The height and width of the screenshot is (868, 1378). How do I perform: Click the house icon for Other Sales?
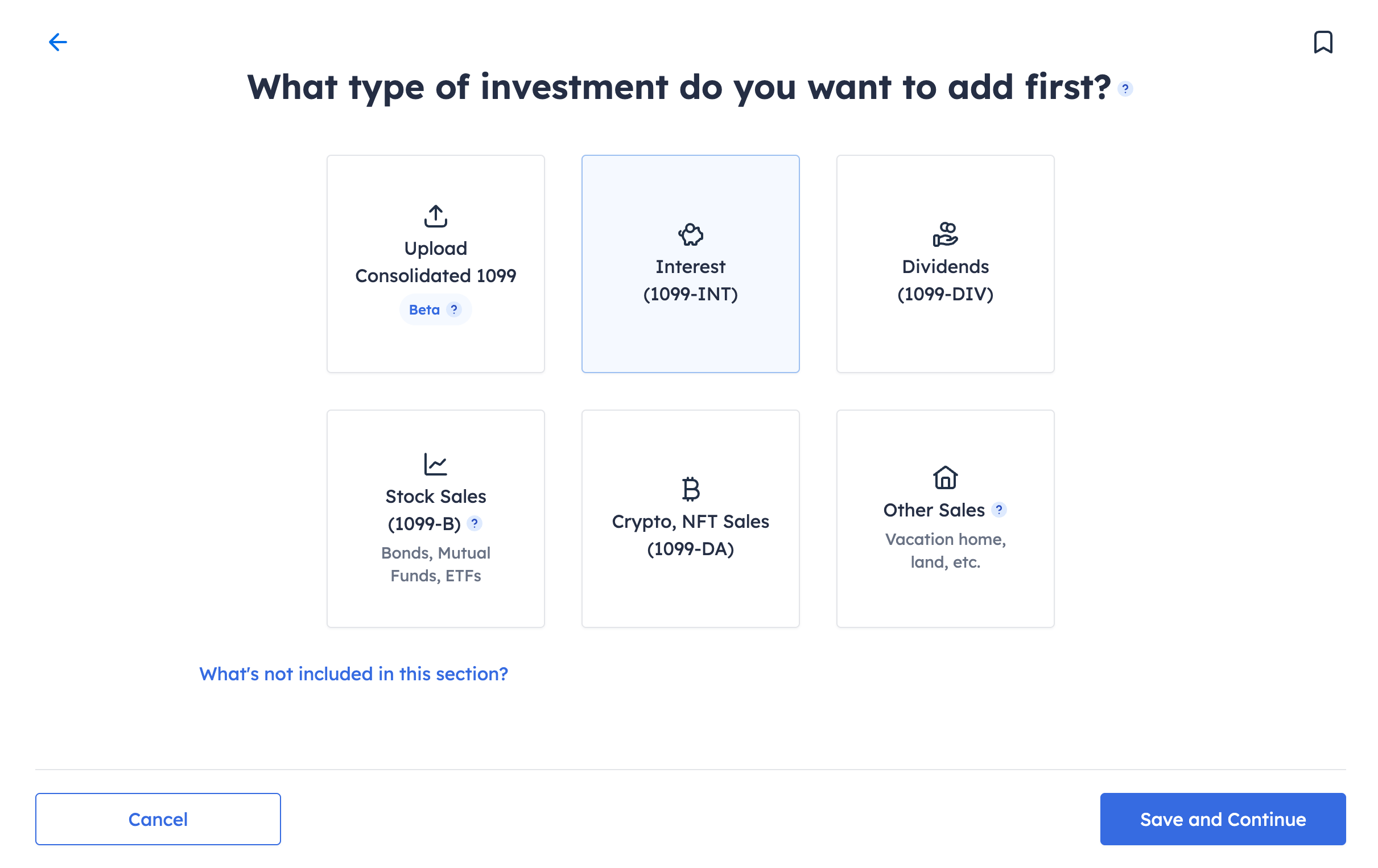945,478
